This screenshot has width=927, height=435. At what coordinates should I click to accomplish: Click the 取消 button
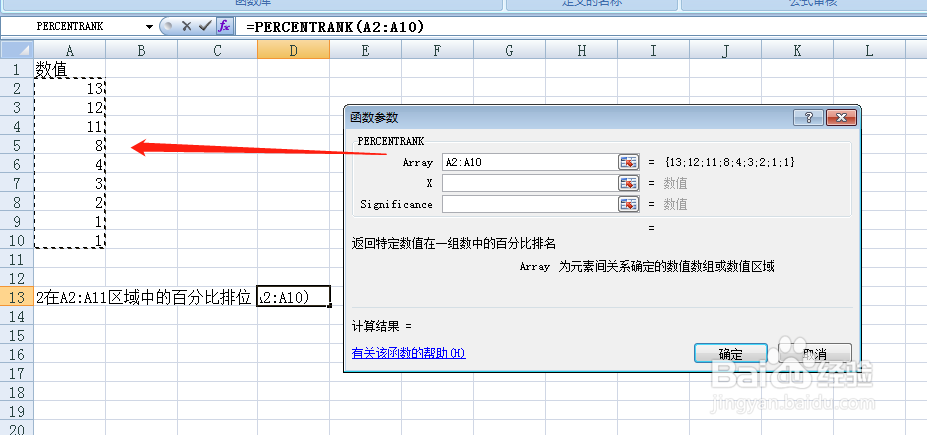815,354
